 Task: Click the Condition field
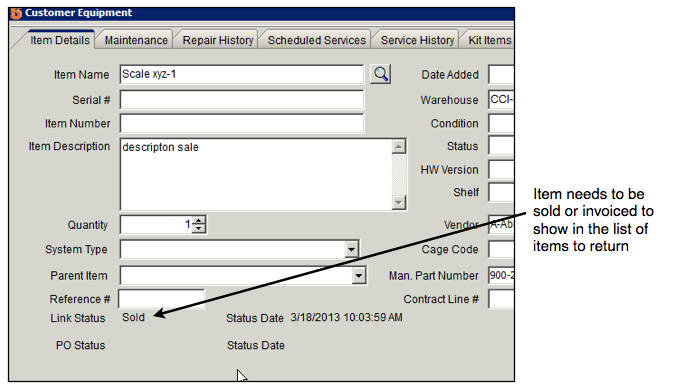[501, 123]
